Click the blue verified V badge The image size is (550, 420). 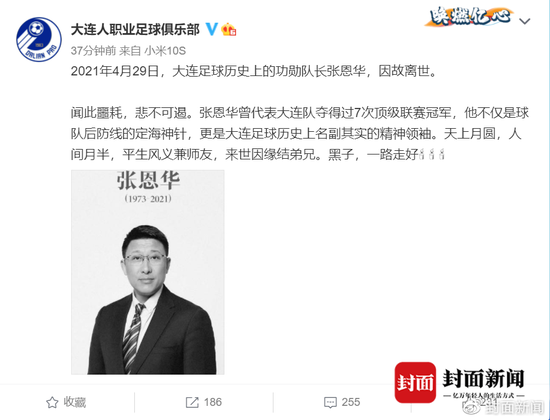[211, 29]
